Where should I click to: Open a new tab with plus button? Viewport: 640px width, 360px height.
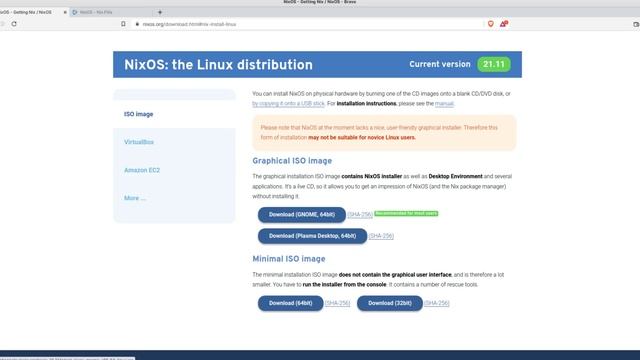click(x=160, y=12)
